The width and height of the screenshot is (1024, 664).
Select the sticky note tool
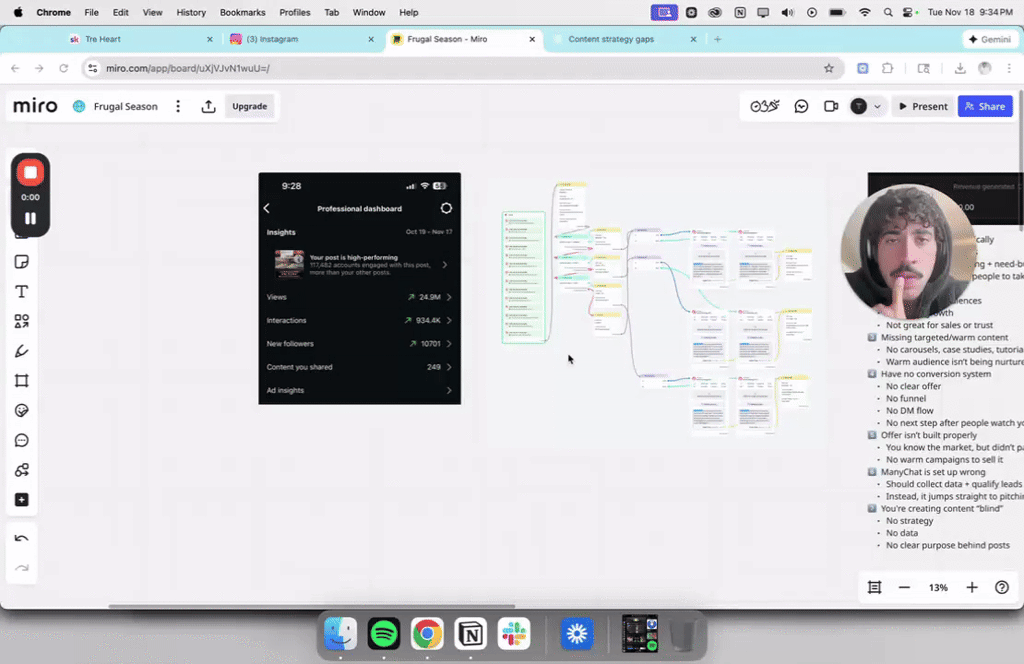click(x=22, y=262)
